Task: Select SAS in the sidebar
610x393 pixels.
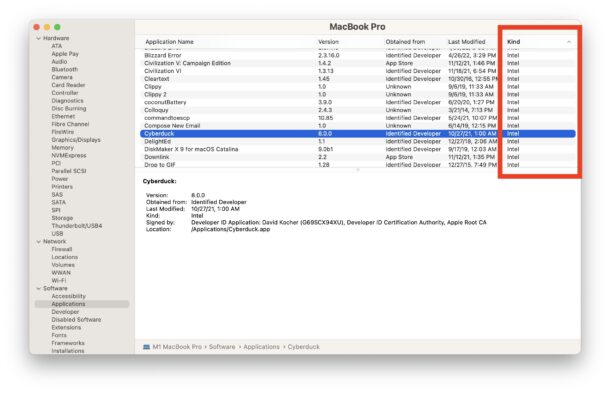Action: [57, 194]
